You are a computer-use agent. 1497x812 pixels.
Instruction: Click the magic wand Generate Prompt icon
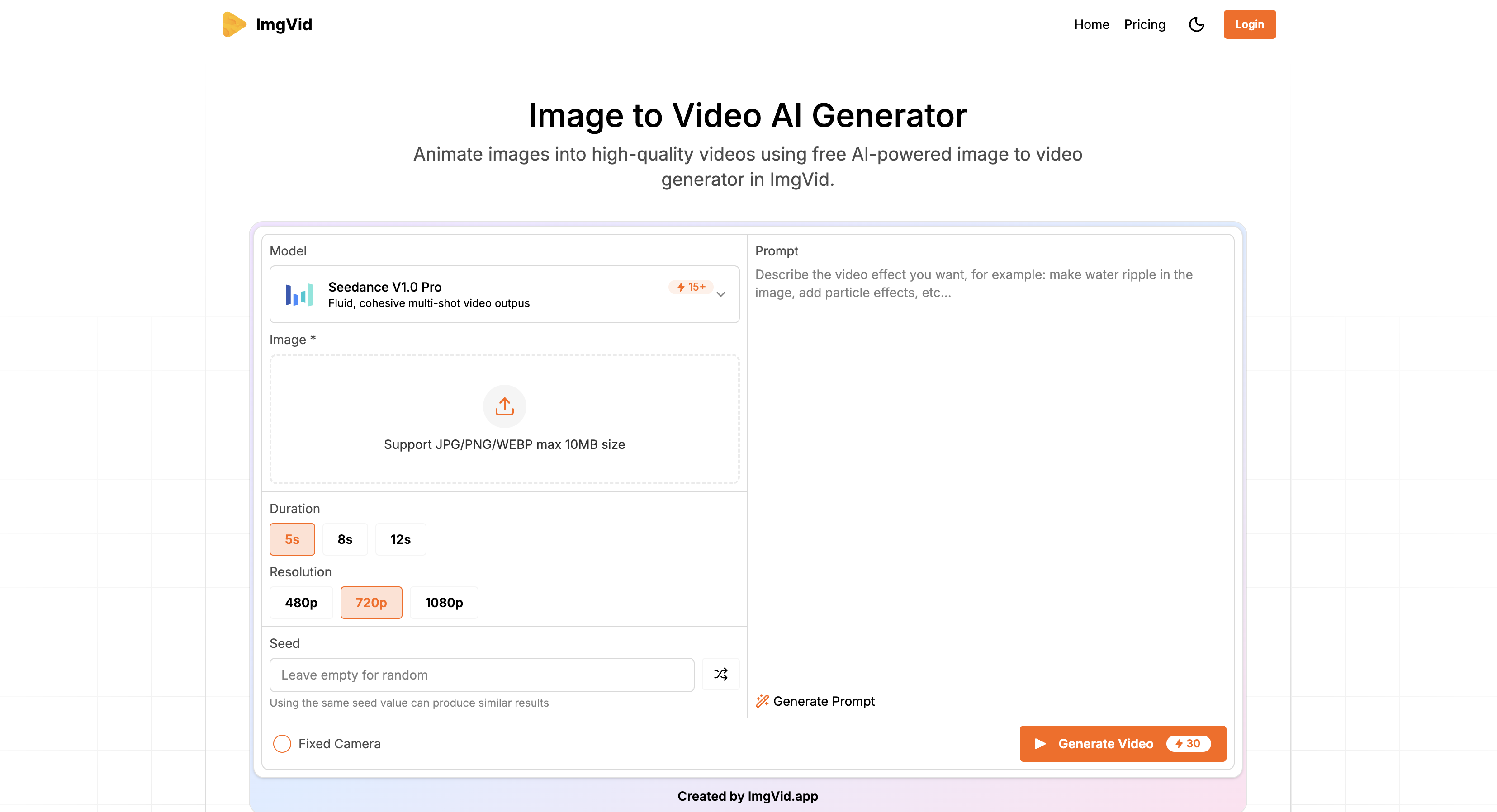click(x=762, y=701)
